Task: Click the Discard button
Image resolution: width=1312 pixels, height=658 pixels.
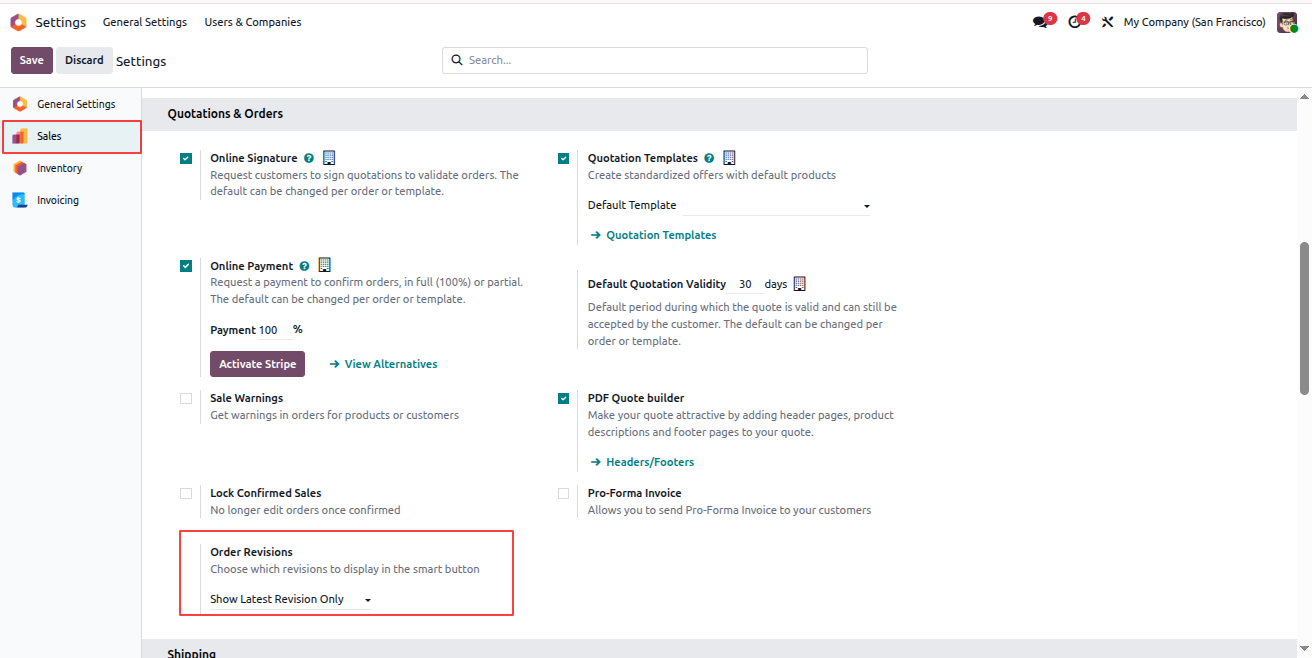Action: point(84,60)
